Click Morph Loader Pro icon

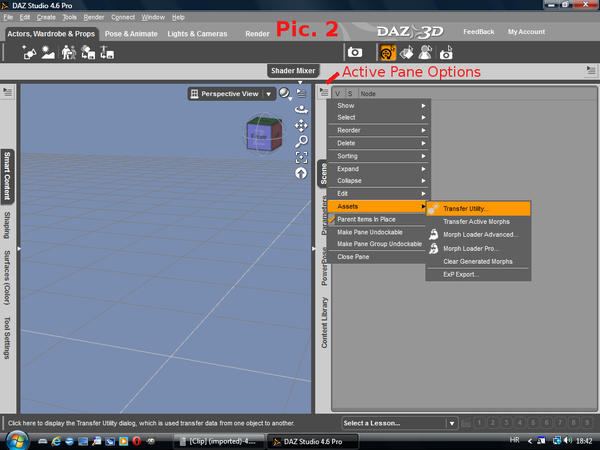434,248
